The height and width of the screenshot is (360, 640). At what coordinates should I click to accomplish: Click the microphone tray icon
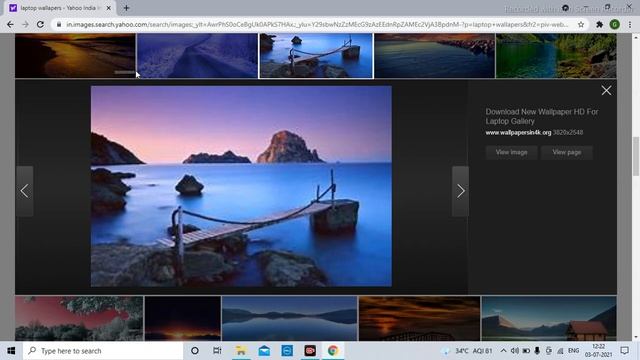[537, 351]
